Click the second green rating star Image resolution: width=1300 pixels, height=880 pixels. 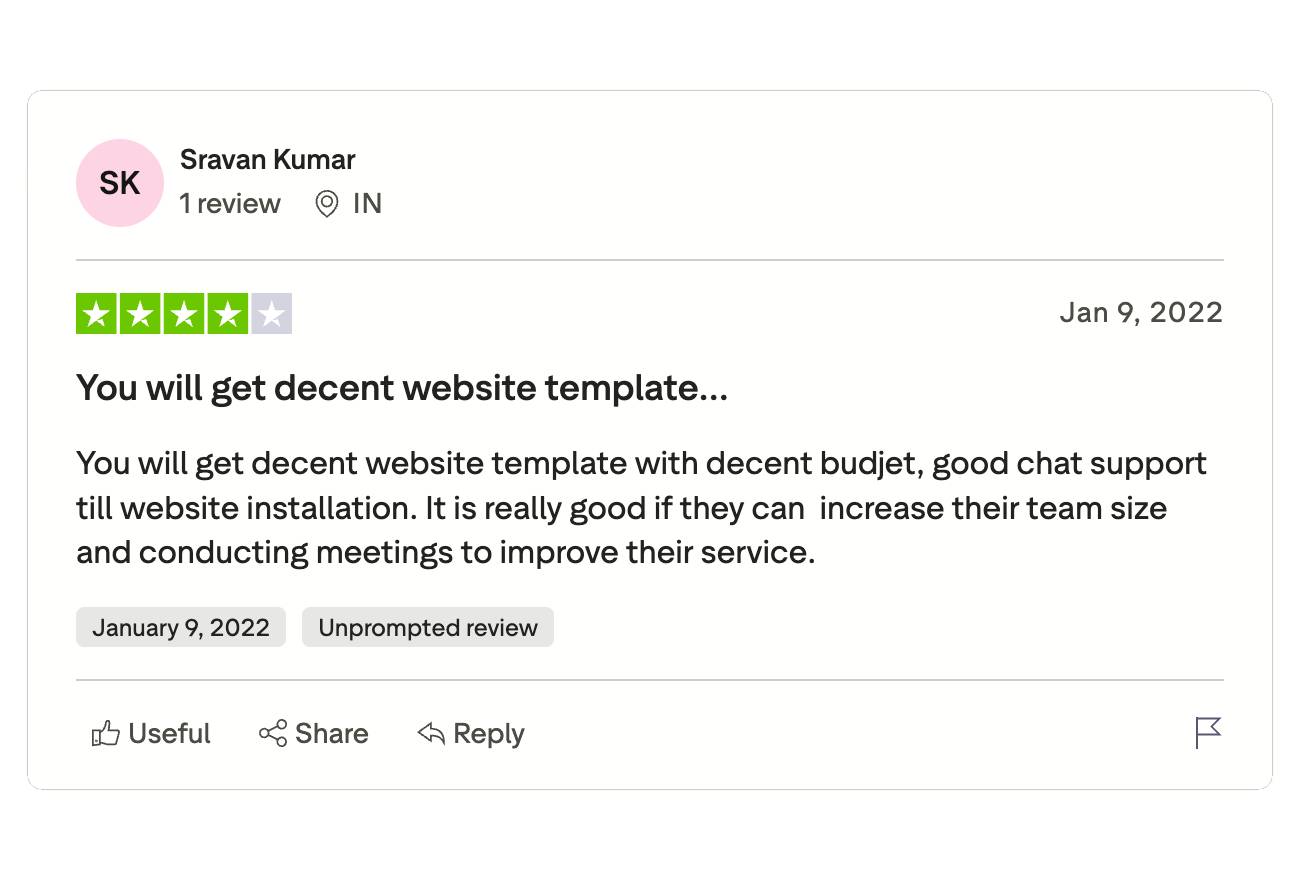coord(141,314)
